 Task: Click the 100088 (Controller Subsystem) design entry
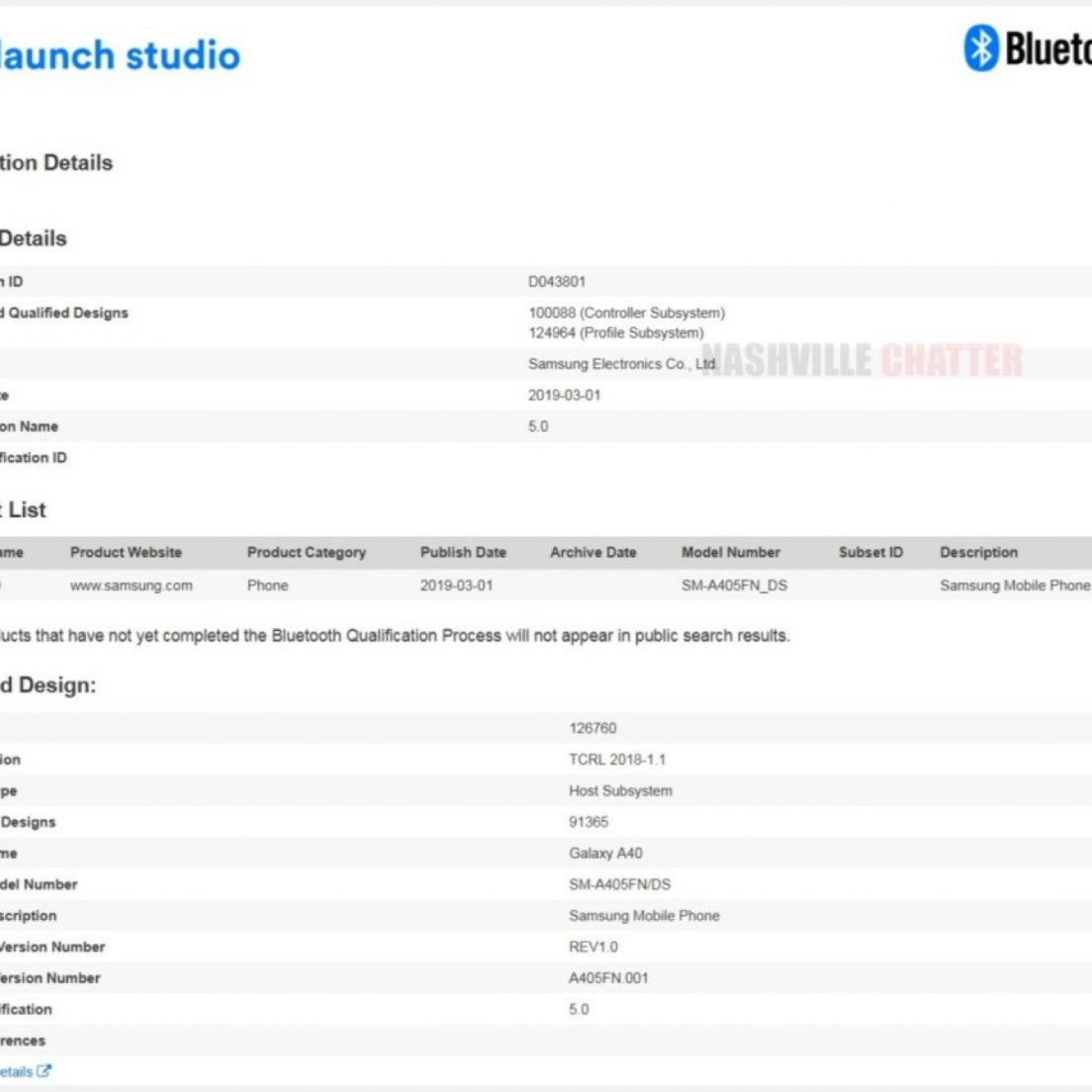[626, 313]
